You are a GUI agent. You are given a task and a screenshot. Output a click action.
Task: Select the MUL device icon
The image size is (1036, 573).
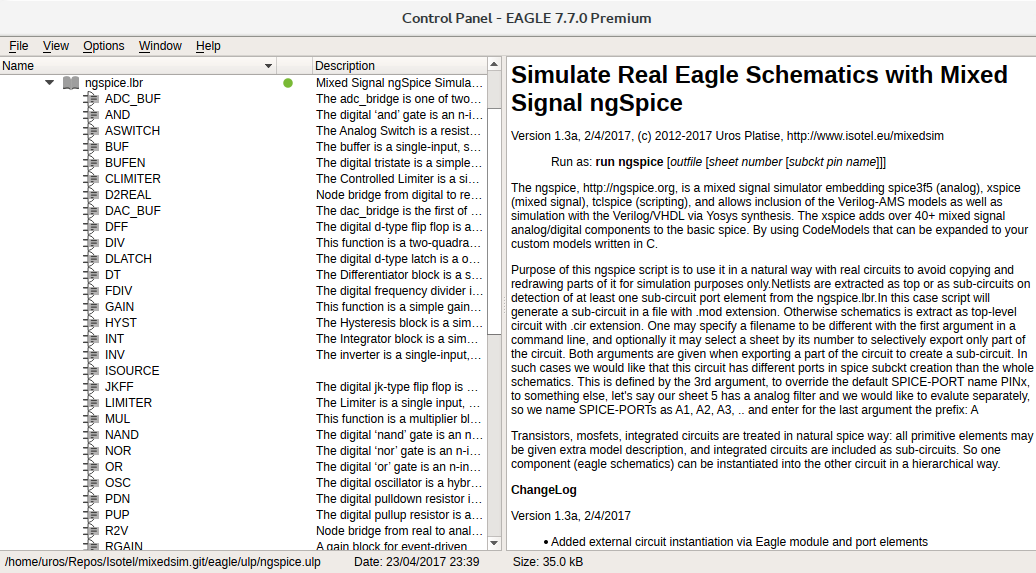click(x=91, y=419)
